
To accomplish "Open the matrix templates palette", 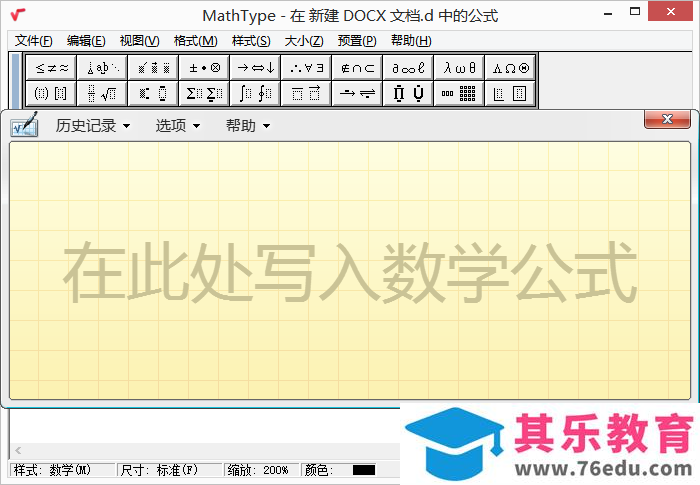I will [458, 93].
